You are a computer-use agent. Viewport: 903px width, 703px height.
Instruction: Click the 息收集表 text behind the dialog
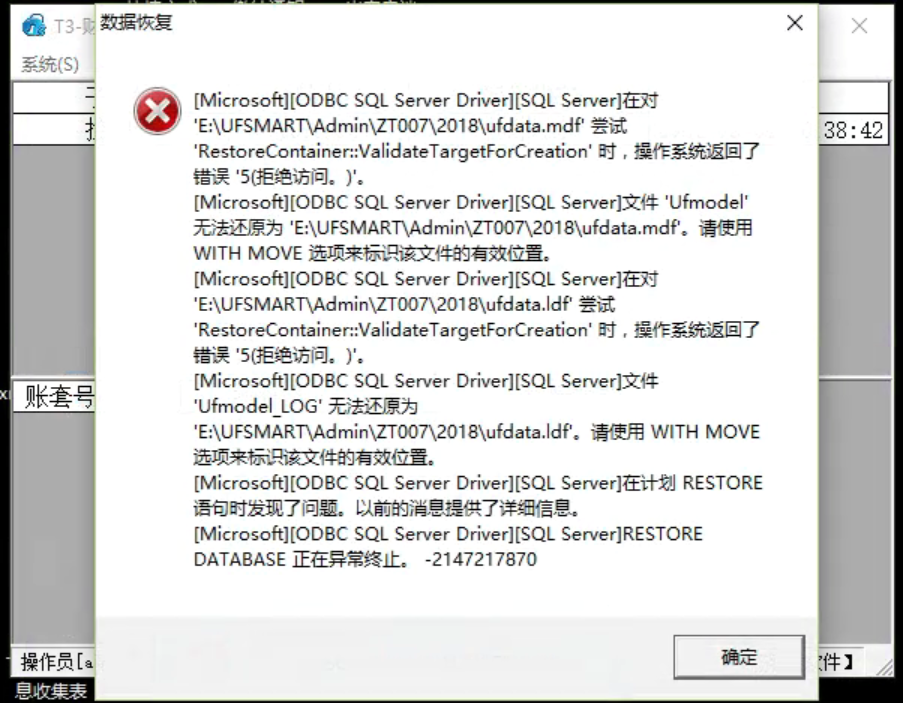pyautogui.click(x=51, y=690)
